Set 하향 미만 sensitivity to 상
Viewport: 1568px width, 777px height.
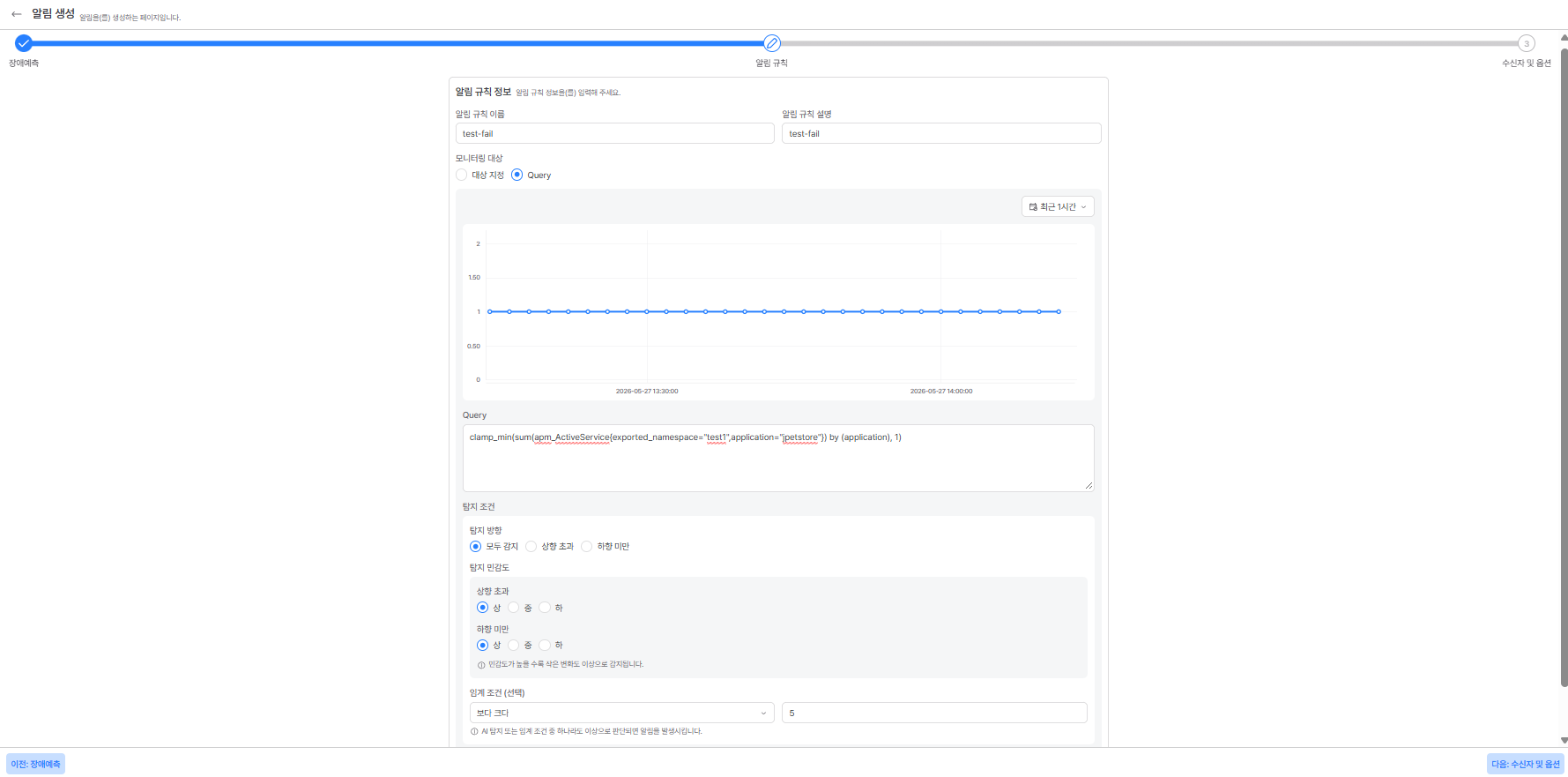pyautogui.click(x=483, y=646)
